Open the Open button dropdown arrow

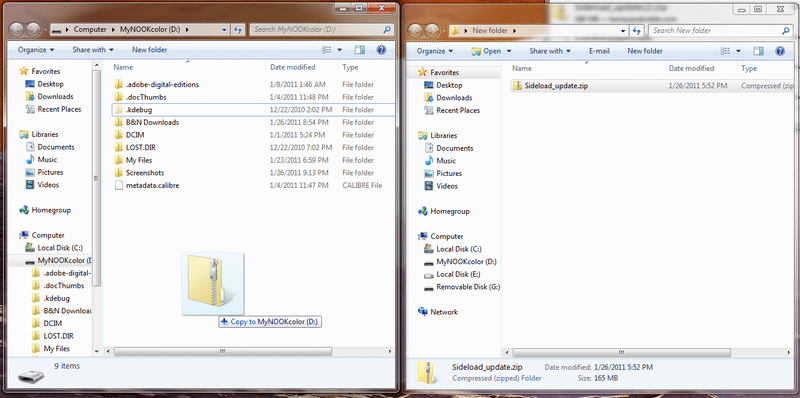point(509,51)
